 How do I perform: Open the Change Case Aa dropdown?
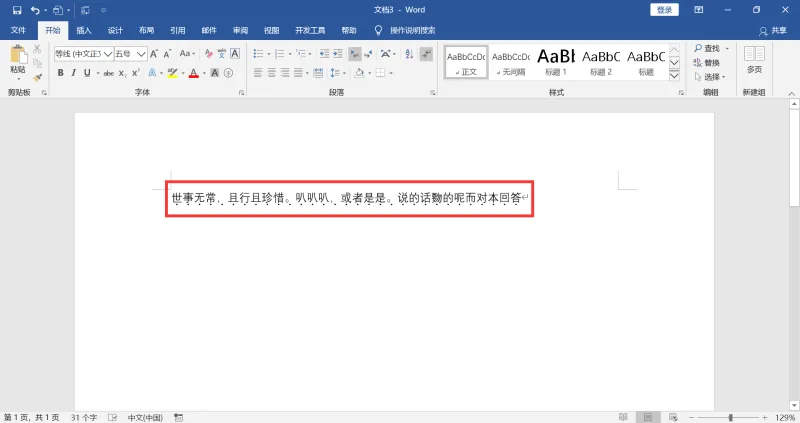pos(187,54)
